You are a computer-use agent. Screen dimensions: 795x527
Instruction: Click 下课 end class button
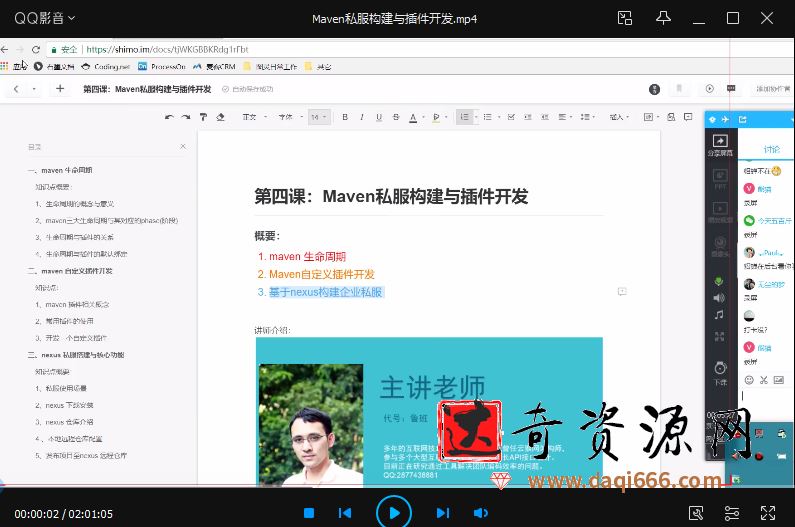[720, 373]
